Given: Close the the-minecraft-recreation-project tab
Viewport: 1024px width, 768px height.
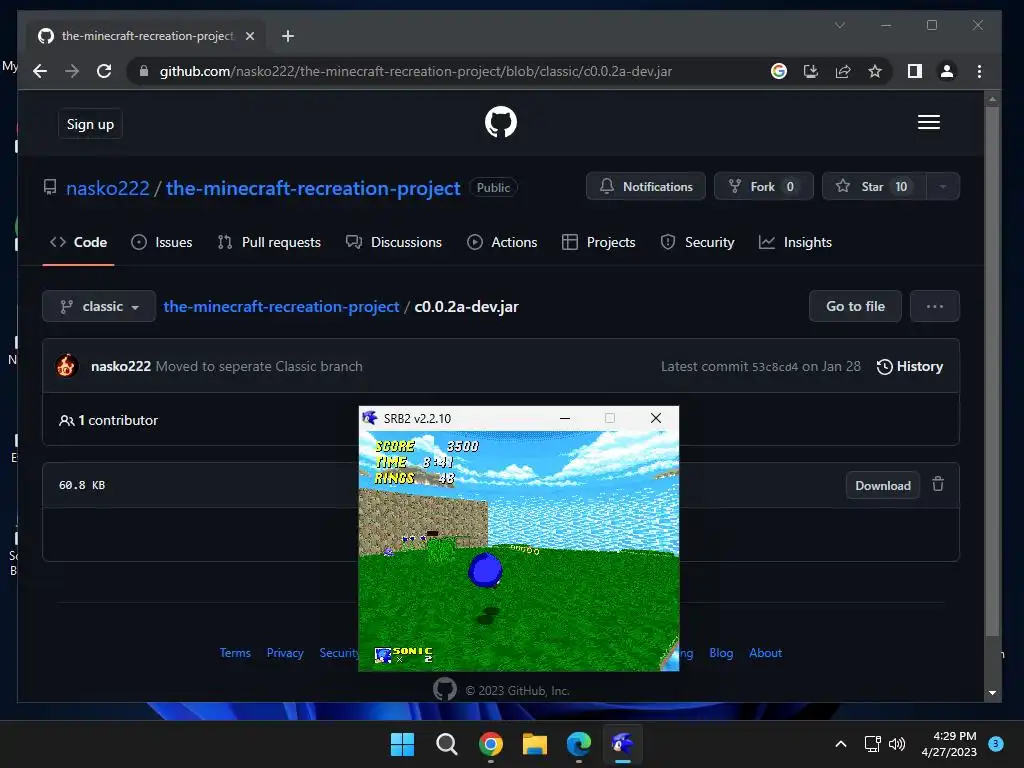Looking at the screenshot, I should [x=249, y=36].
